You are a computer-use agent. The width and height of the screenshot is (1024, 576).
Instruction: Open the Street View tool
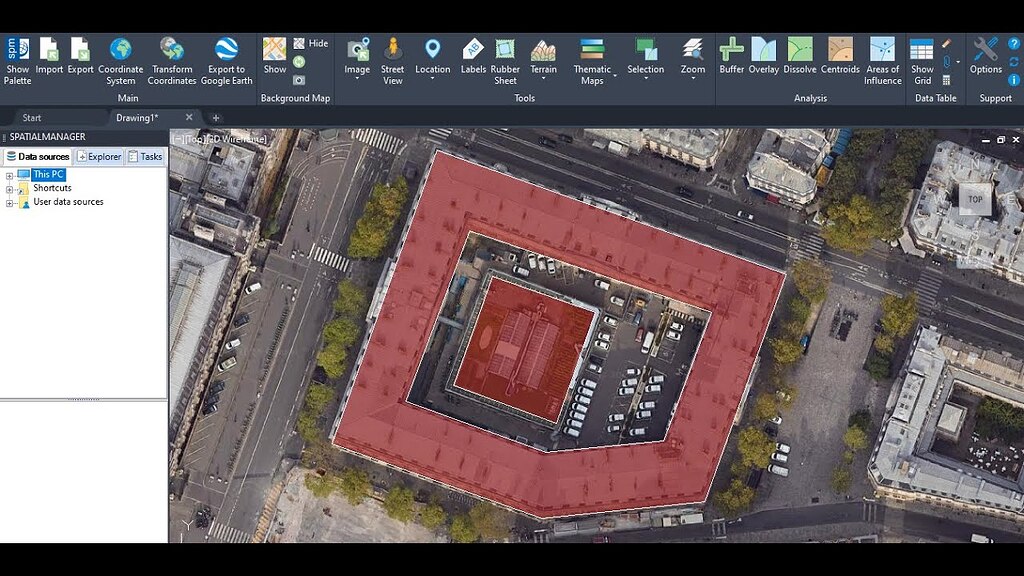pyautogui.click(x=392, y=57)
